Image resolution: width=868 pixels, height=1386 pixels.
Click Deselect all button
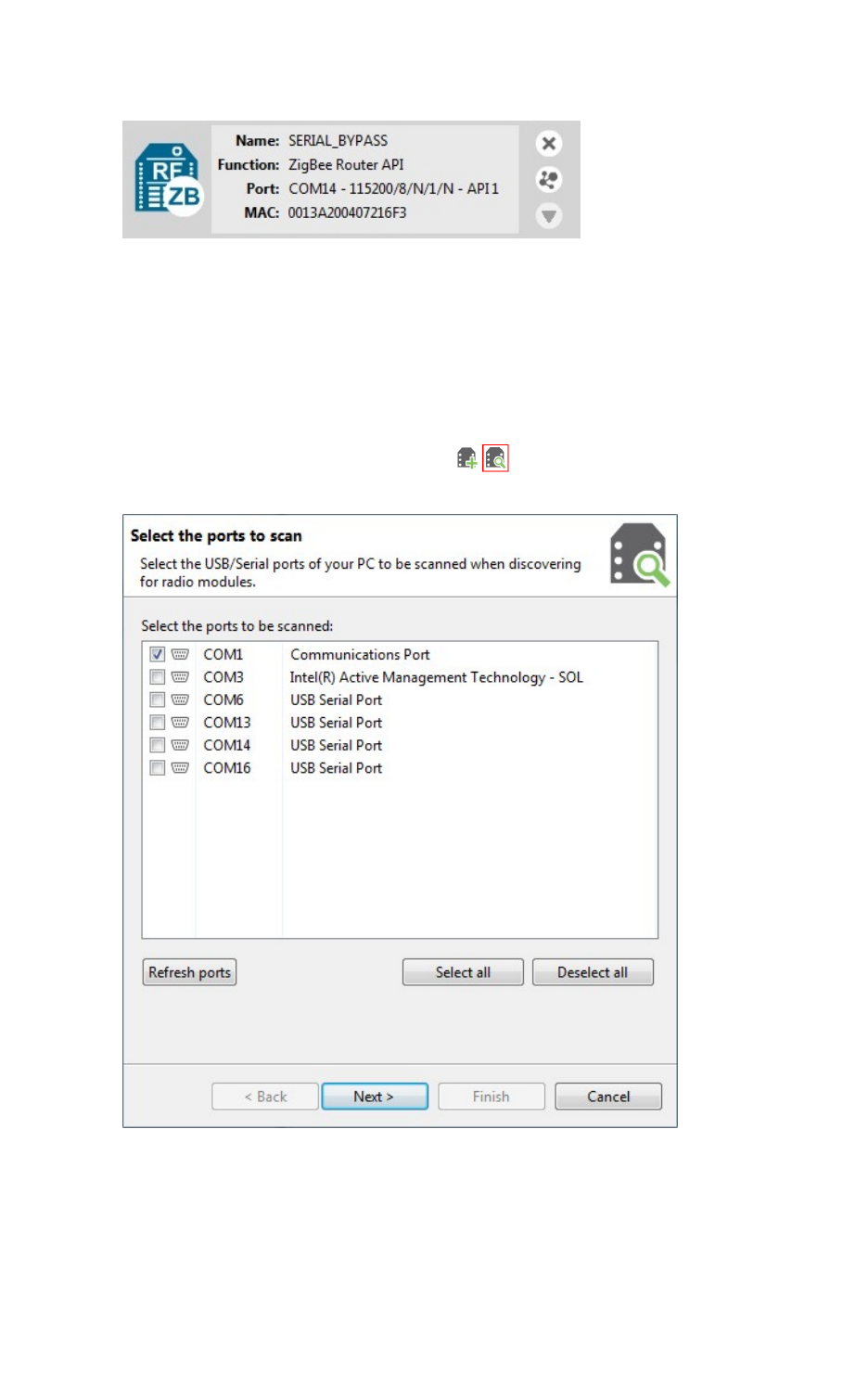(593, 972)
